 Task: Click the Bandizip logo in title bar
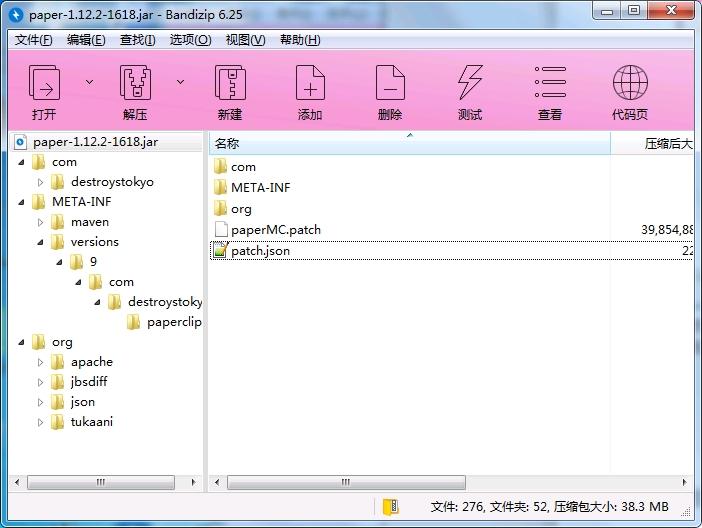tap(16, 15)
